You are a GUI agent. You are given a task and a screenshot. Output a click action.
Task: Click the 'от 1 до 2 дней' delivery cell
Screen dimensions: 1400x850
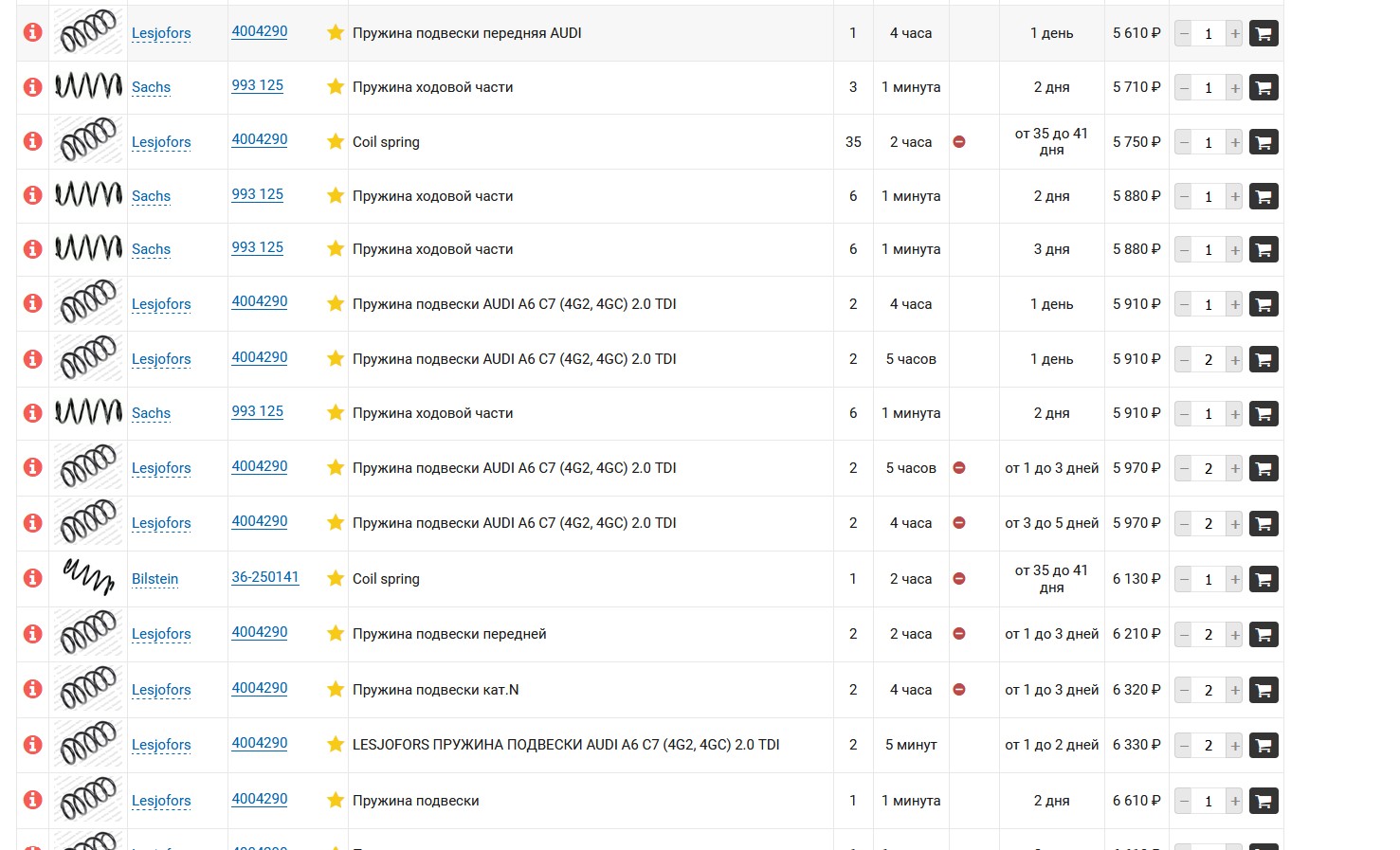[1052, 745]
